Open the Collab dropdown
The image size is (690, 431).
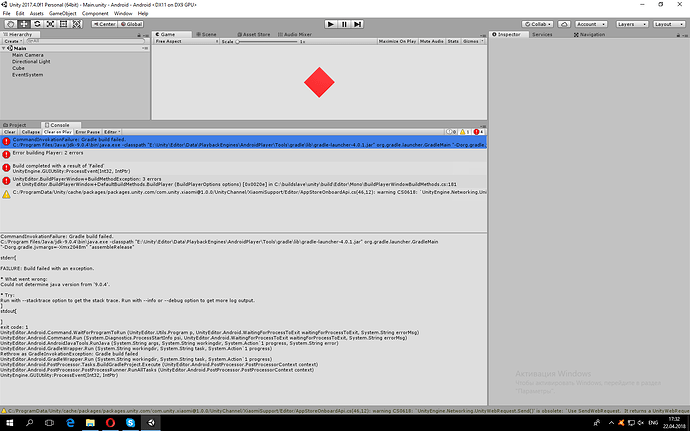tap(537, 24)
